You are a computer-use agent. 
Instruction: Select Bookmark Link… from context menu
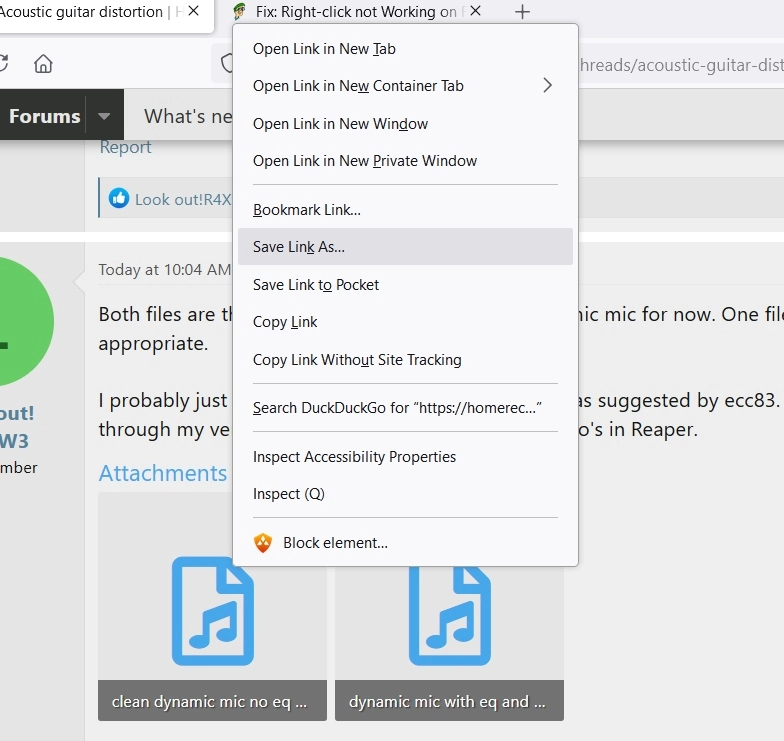[x=405, y=210]
